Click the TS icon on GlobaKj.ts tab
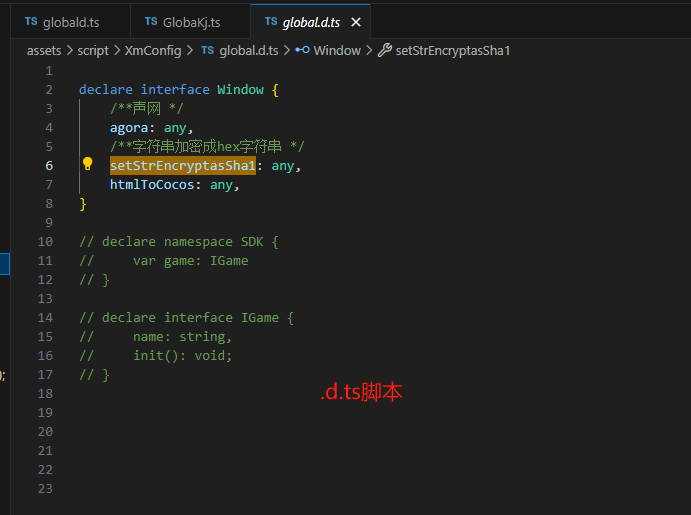This screenshot has width=691, height=515. pyautogui.click(x=151, y=22)
